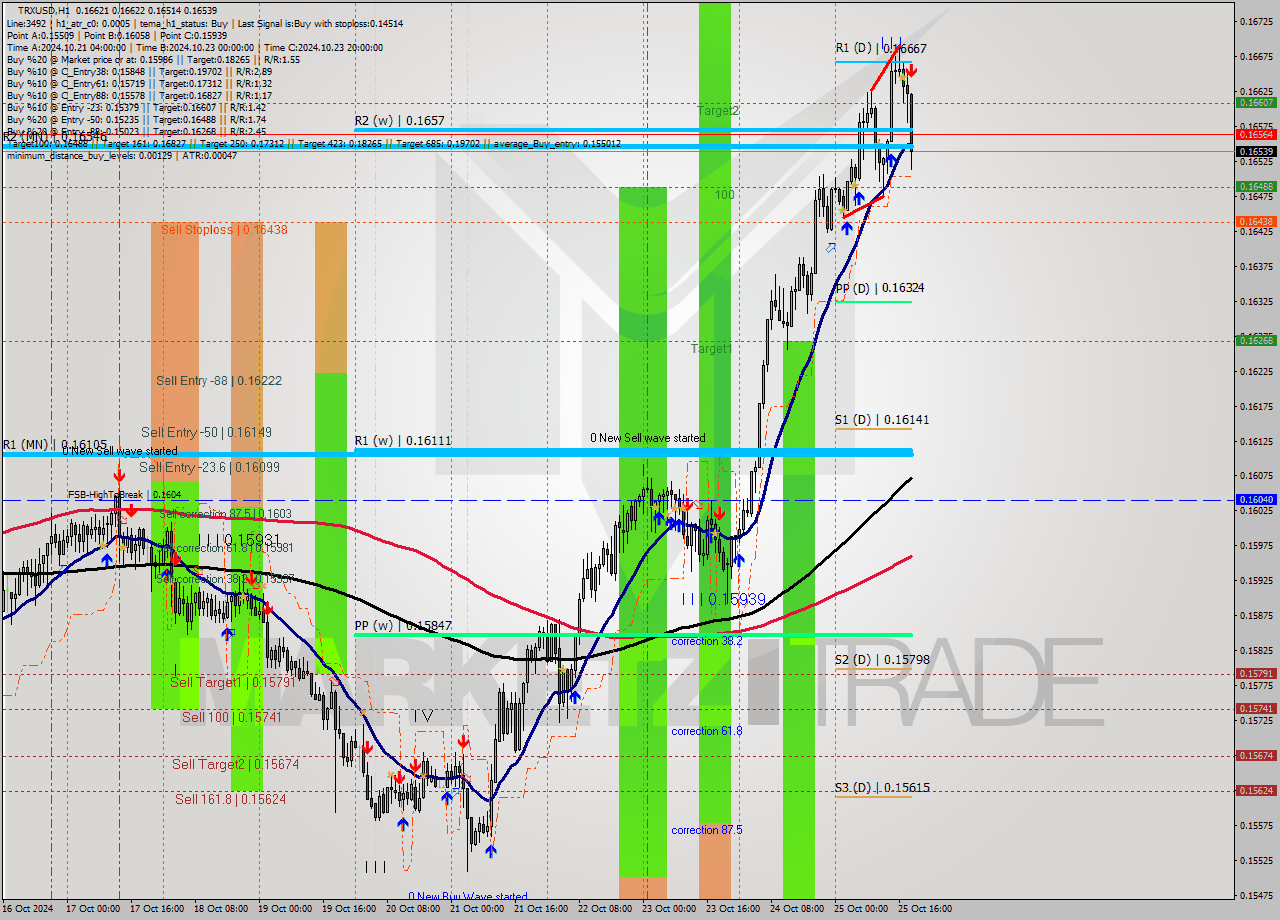Click the green 0.16488 price axis tag
Screen dimensions: 1280x920
(x=1256, y=186)
